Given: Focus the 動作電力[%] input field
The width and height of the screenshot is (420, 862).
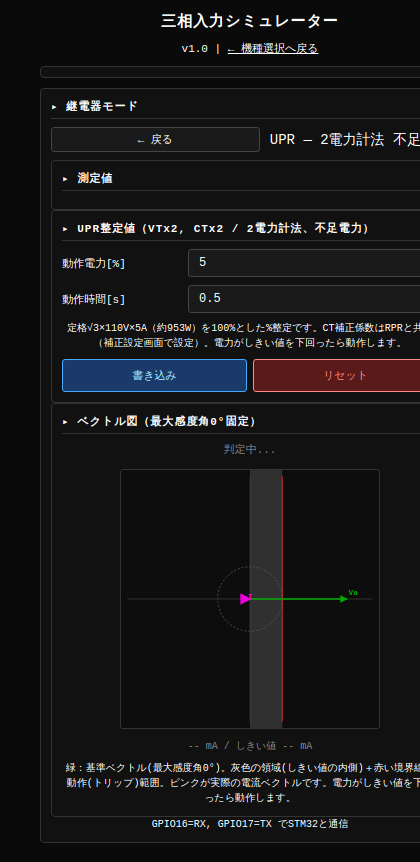Looking at the screenshot, I should 304,263.
